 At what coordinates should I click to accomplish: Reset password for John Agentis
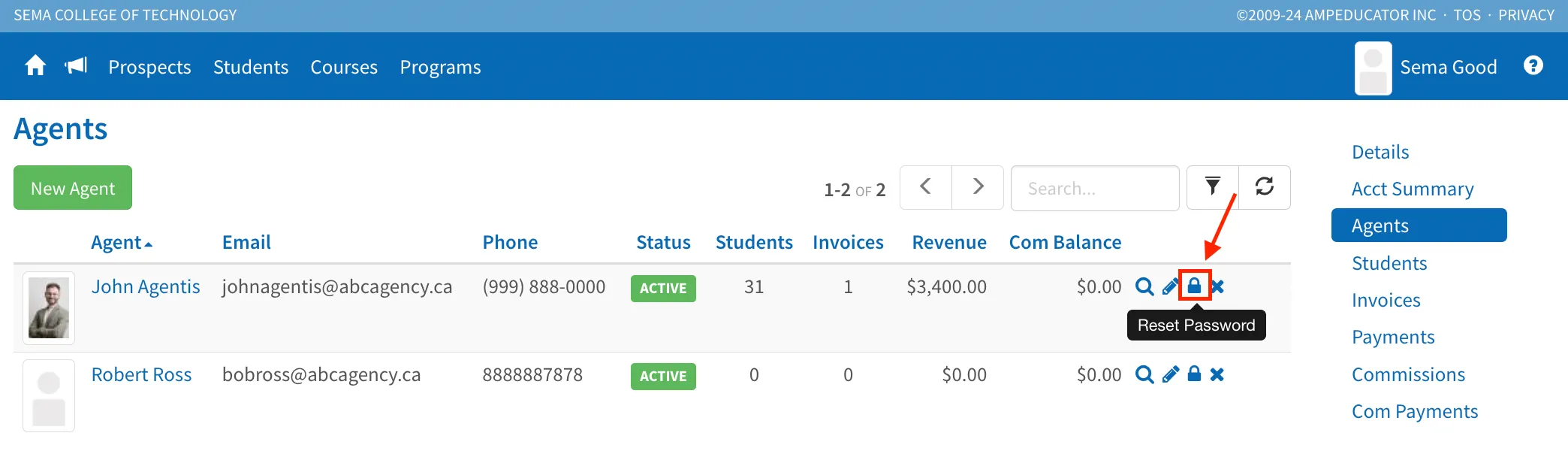pyautogui.click(x=1194, y=286)
